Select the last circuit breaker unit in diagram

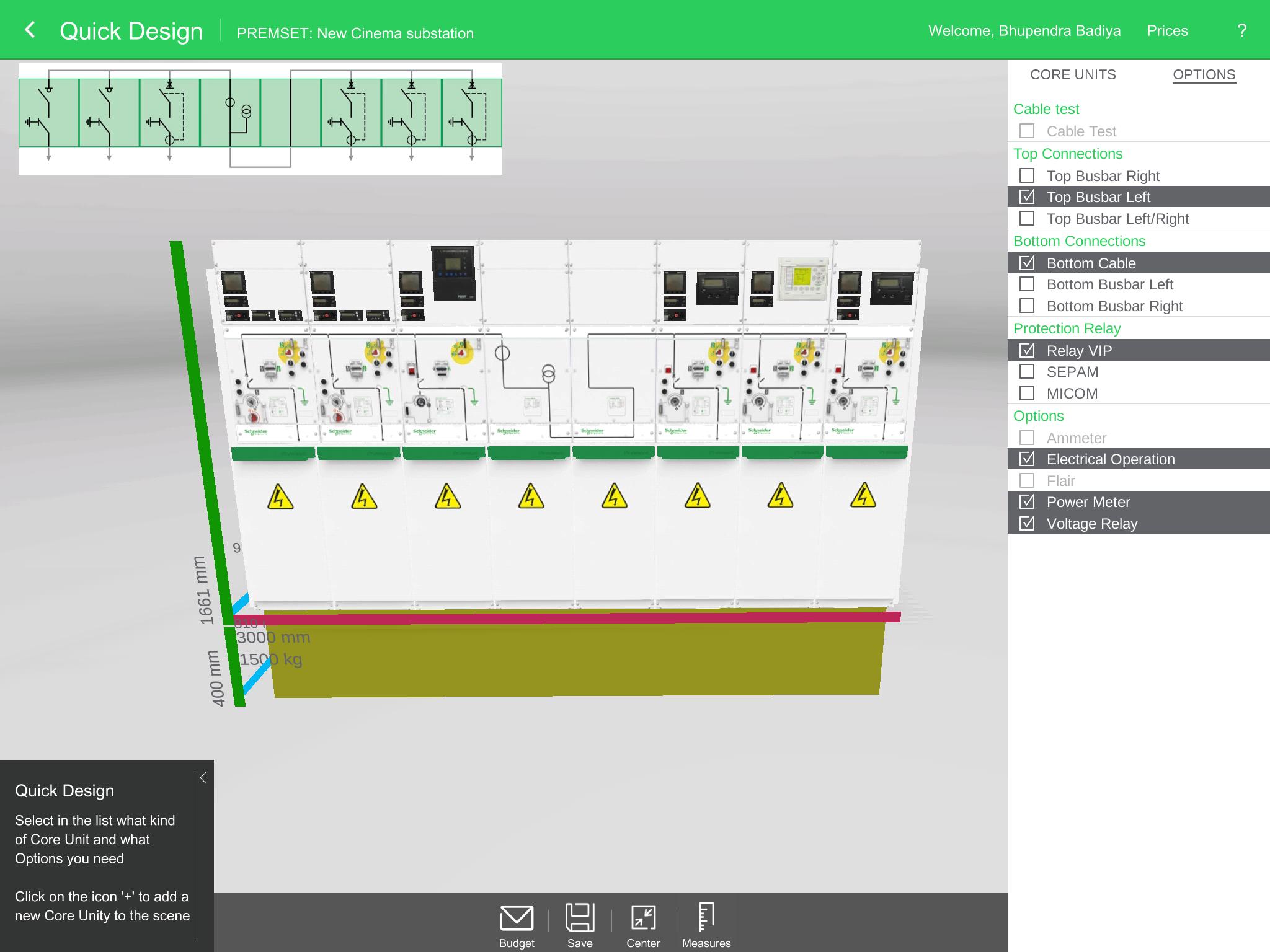[x=472, y=113]
